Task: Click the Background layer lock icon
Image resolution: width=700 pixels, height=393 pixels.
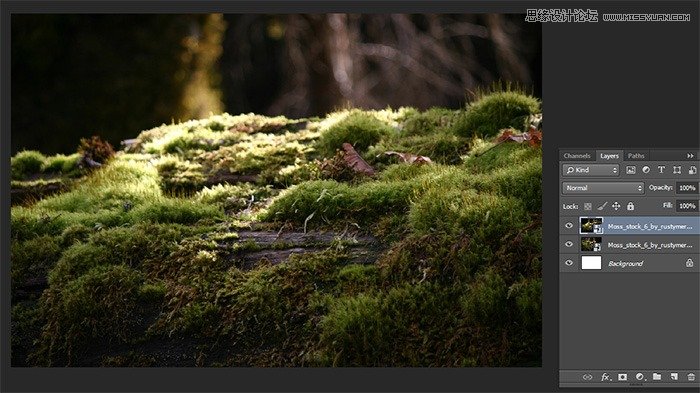Action: 690,263
